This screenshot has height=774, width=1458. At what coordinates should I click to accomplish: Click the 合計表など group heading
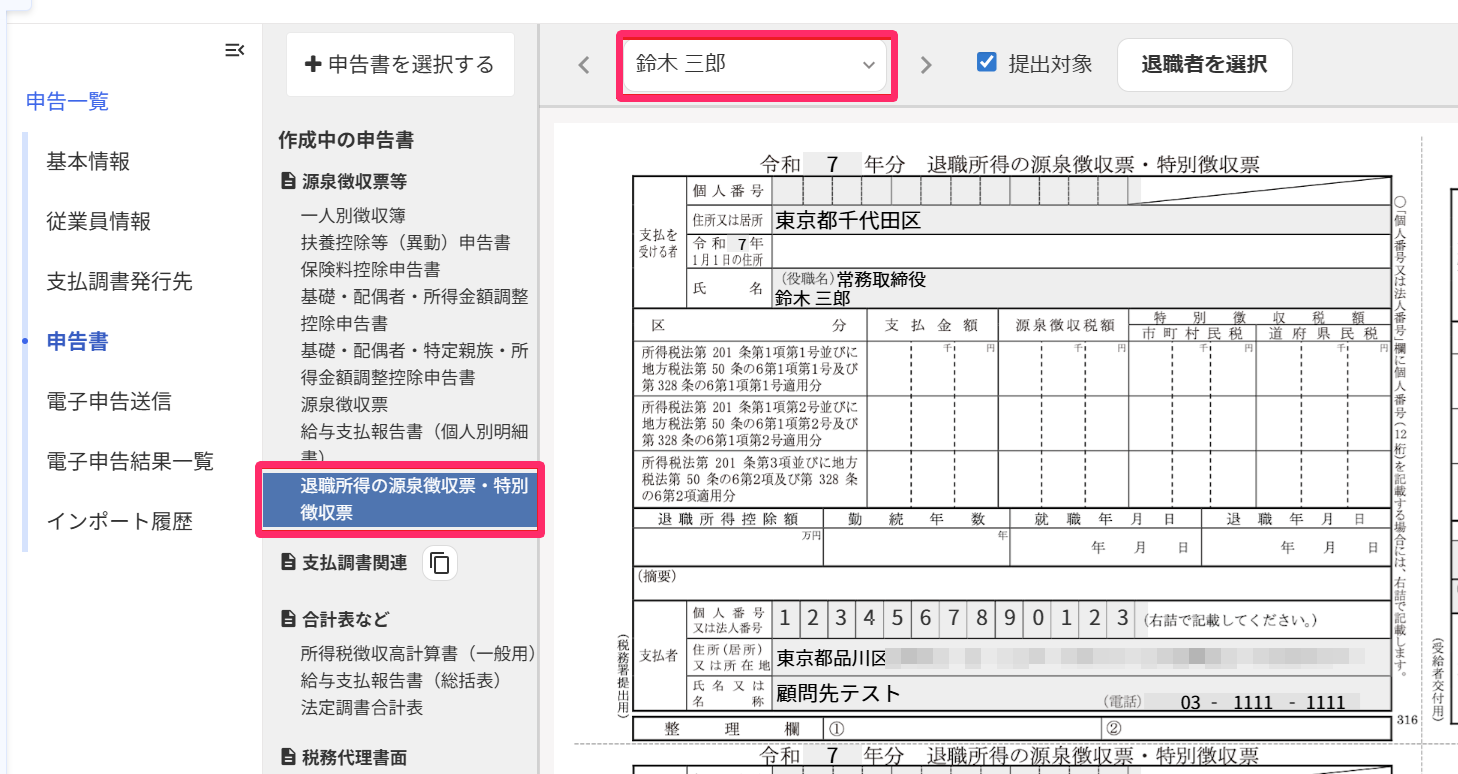346,619
